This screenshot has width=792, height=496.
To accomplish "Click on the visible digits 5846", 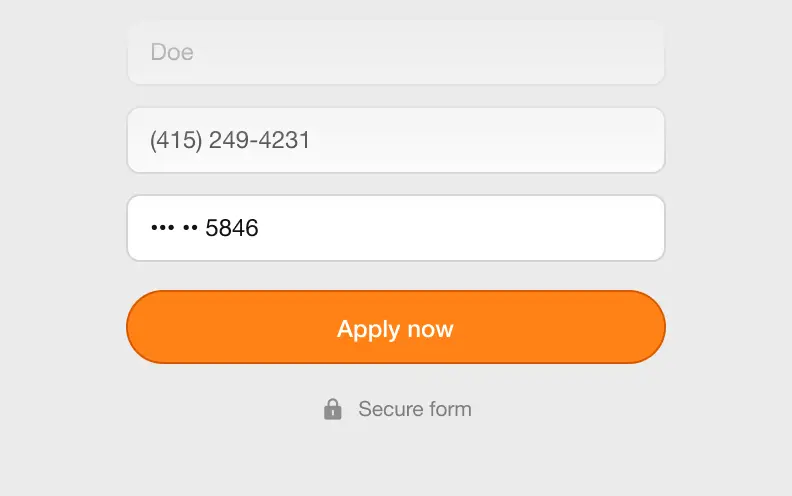I will 232,228.
